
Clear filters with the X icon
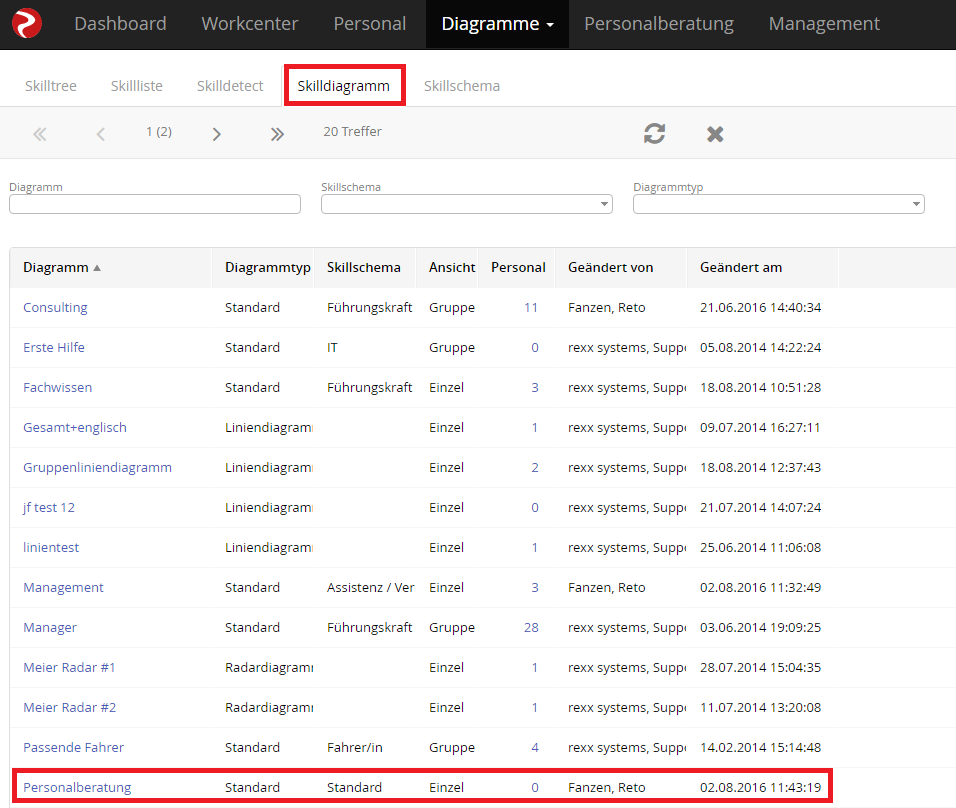pyautogui.click(x=715, y=134)
